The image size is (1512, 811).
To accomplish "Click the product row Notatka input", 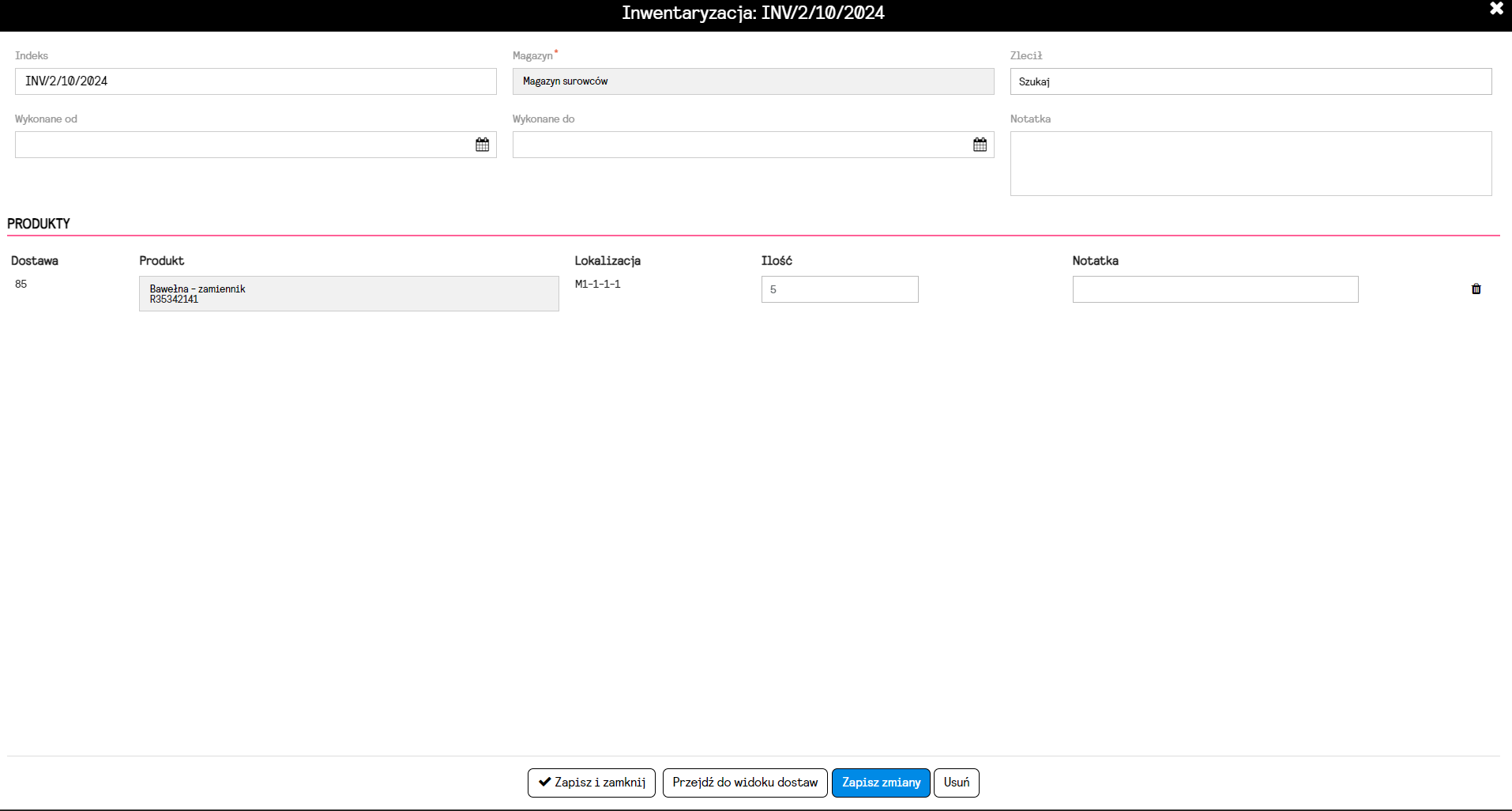I will 1216,289.
